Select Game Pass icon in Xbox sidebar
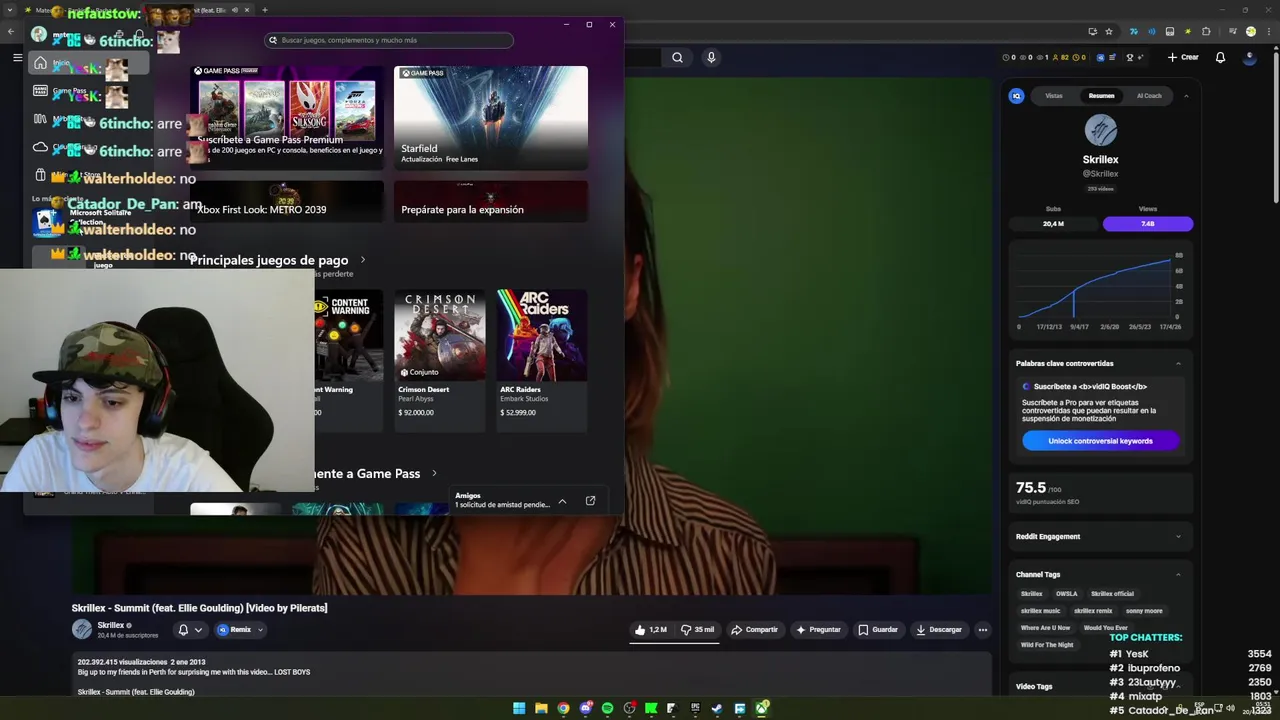Screen dimensions: 1280x720 (40, 91)
